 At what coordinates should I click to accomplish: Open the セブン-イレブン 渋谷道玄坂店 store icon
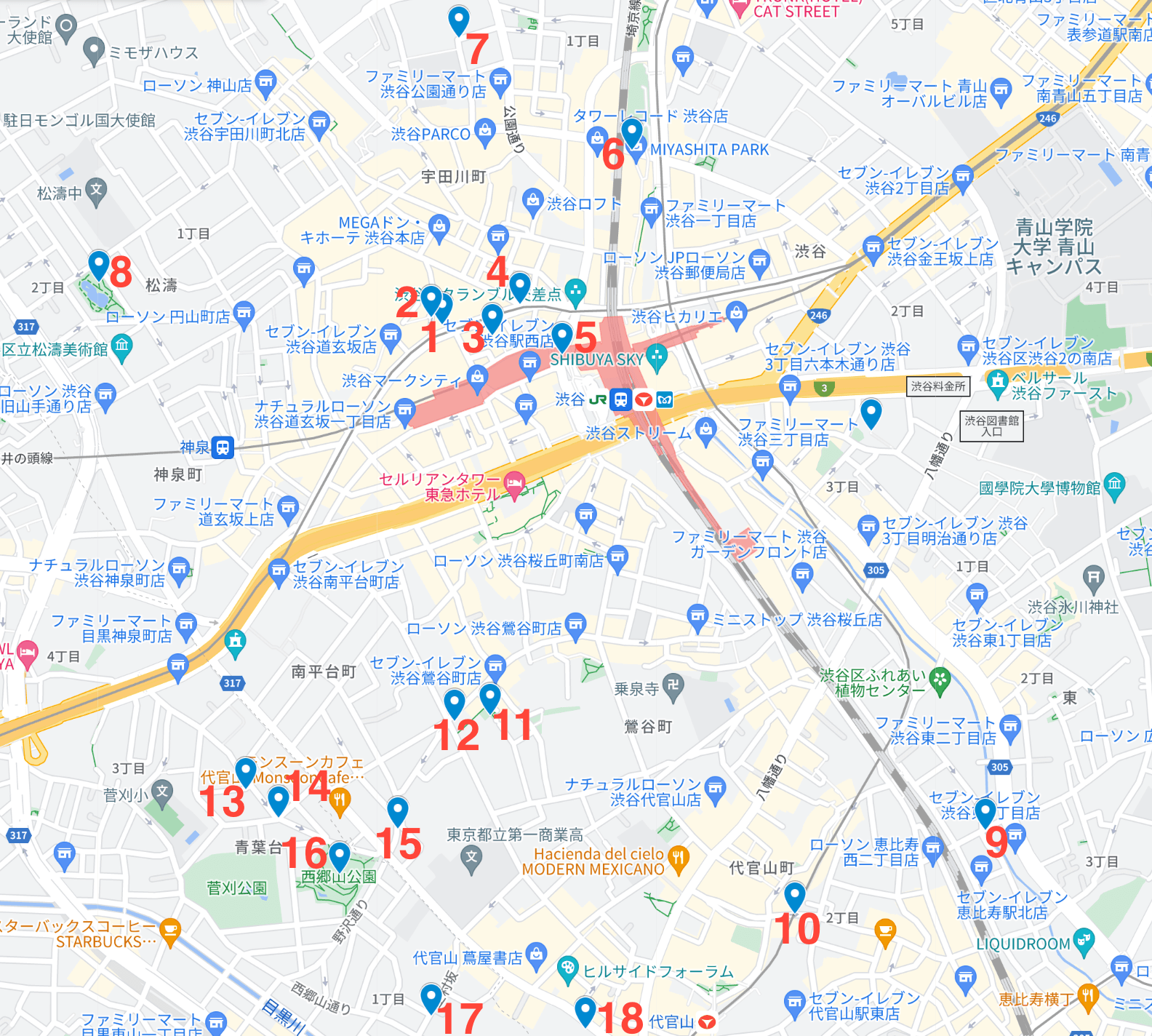point(391,337)
